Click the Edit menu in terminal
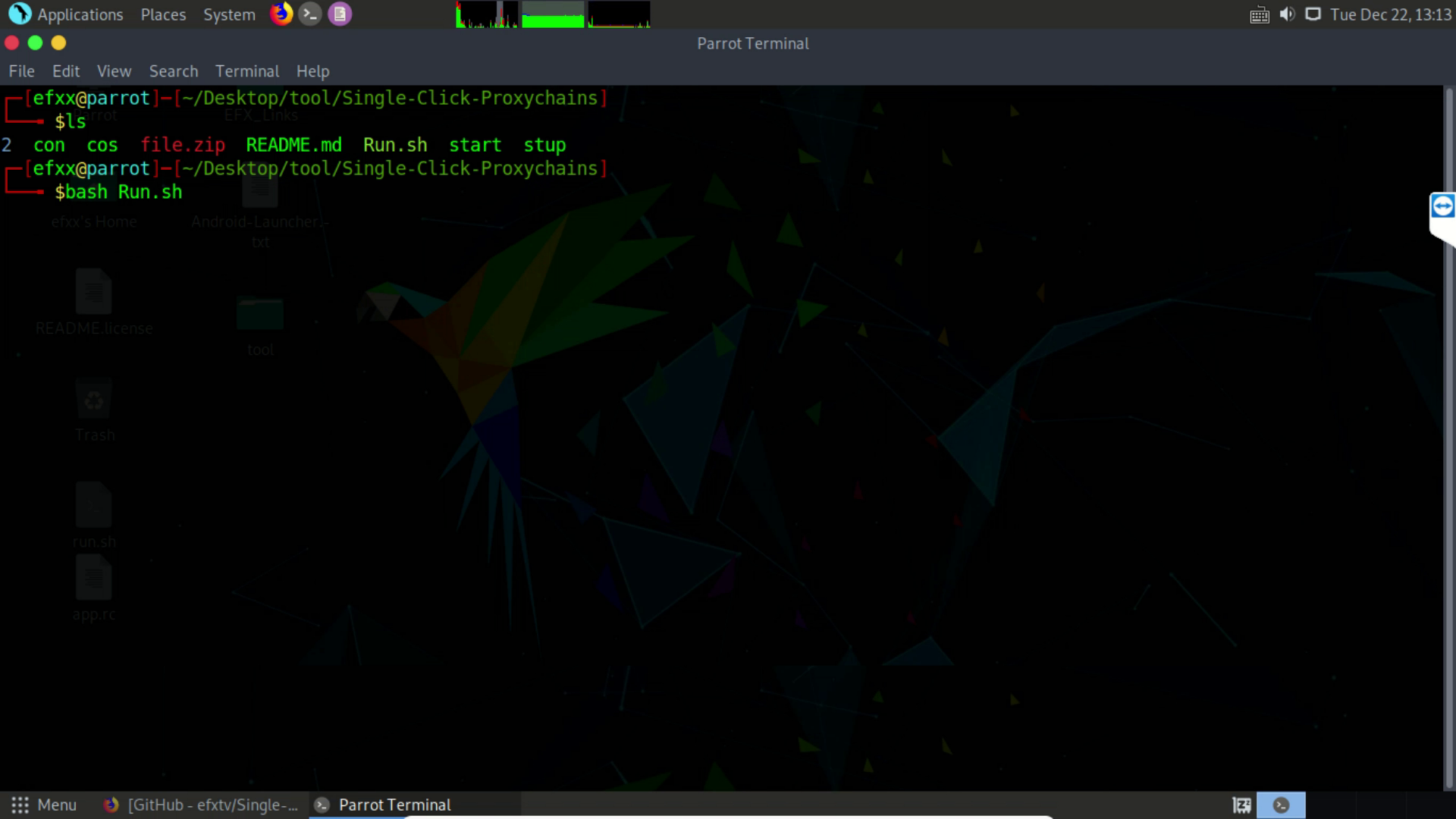 pyautogui.click(x=66, y=71)
